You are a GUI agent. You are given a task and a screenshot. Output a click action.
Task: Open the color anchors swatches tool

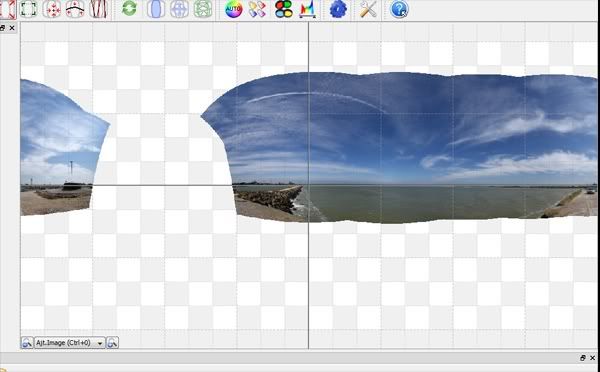[257, 9]
